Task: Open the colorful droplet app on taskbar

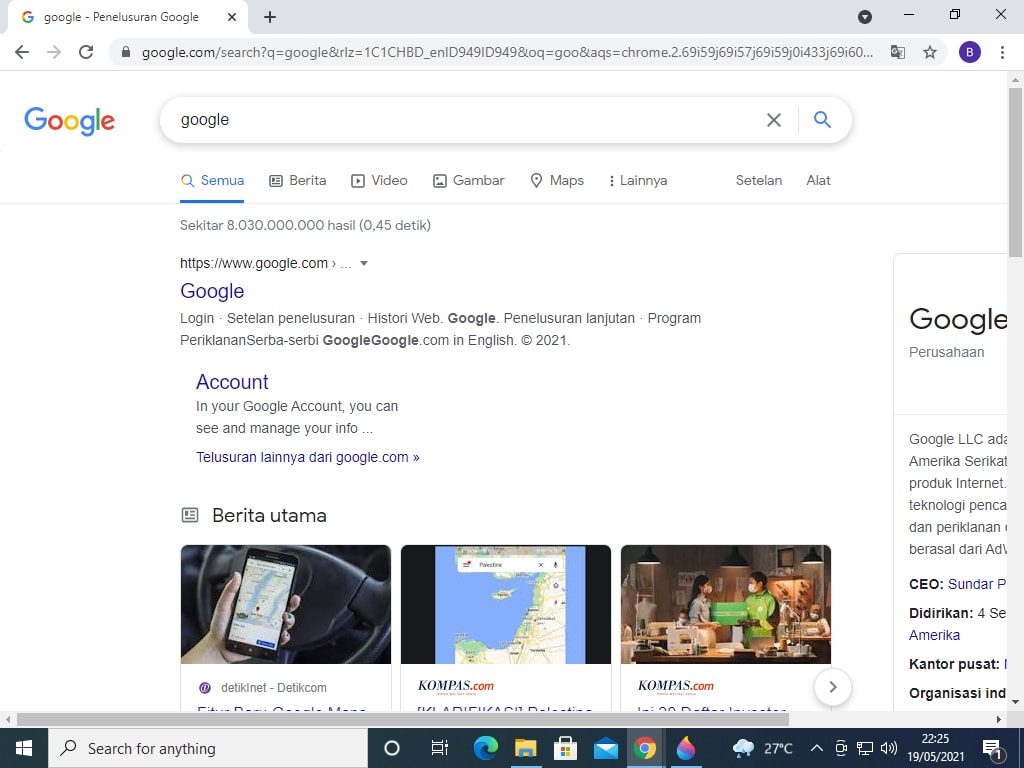Action: [x=685, y=748]
